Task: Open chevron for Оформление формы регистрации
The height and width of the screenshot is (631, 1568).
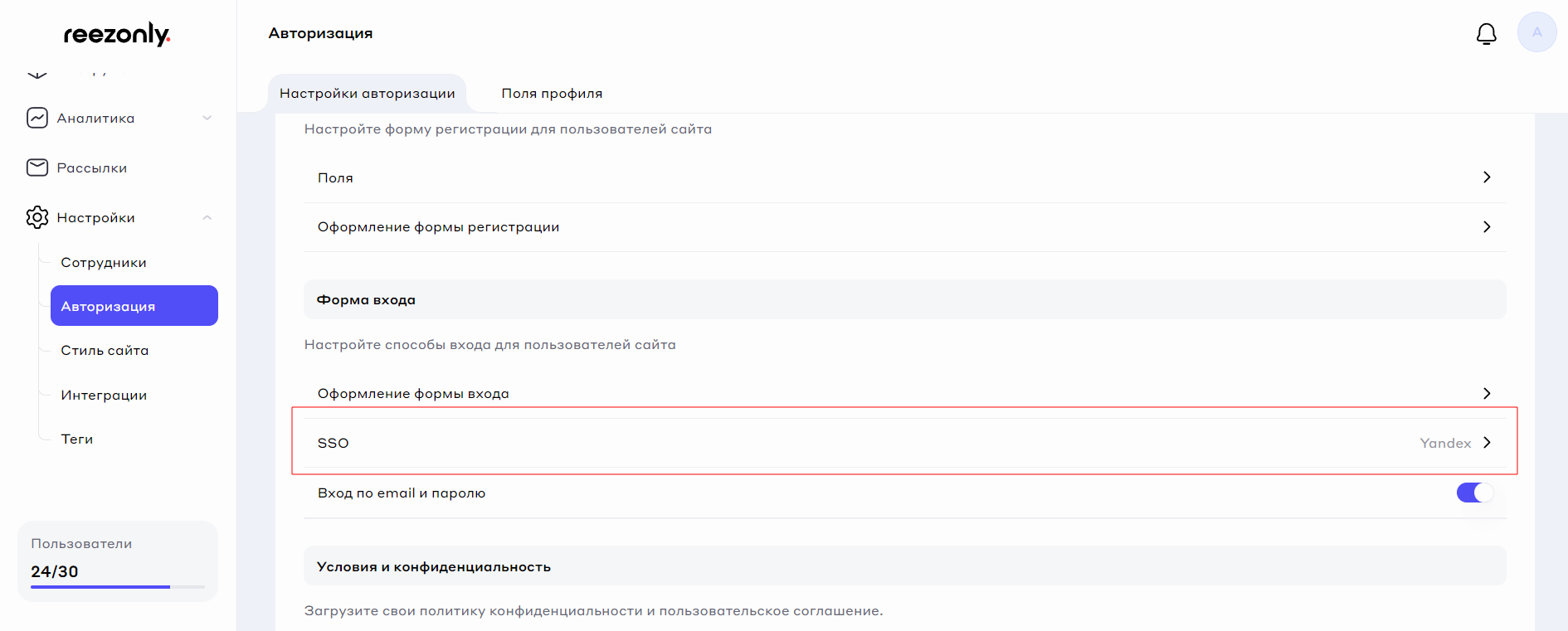Action: [1487, 227]
